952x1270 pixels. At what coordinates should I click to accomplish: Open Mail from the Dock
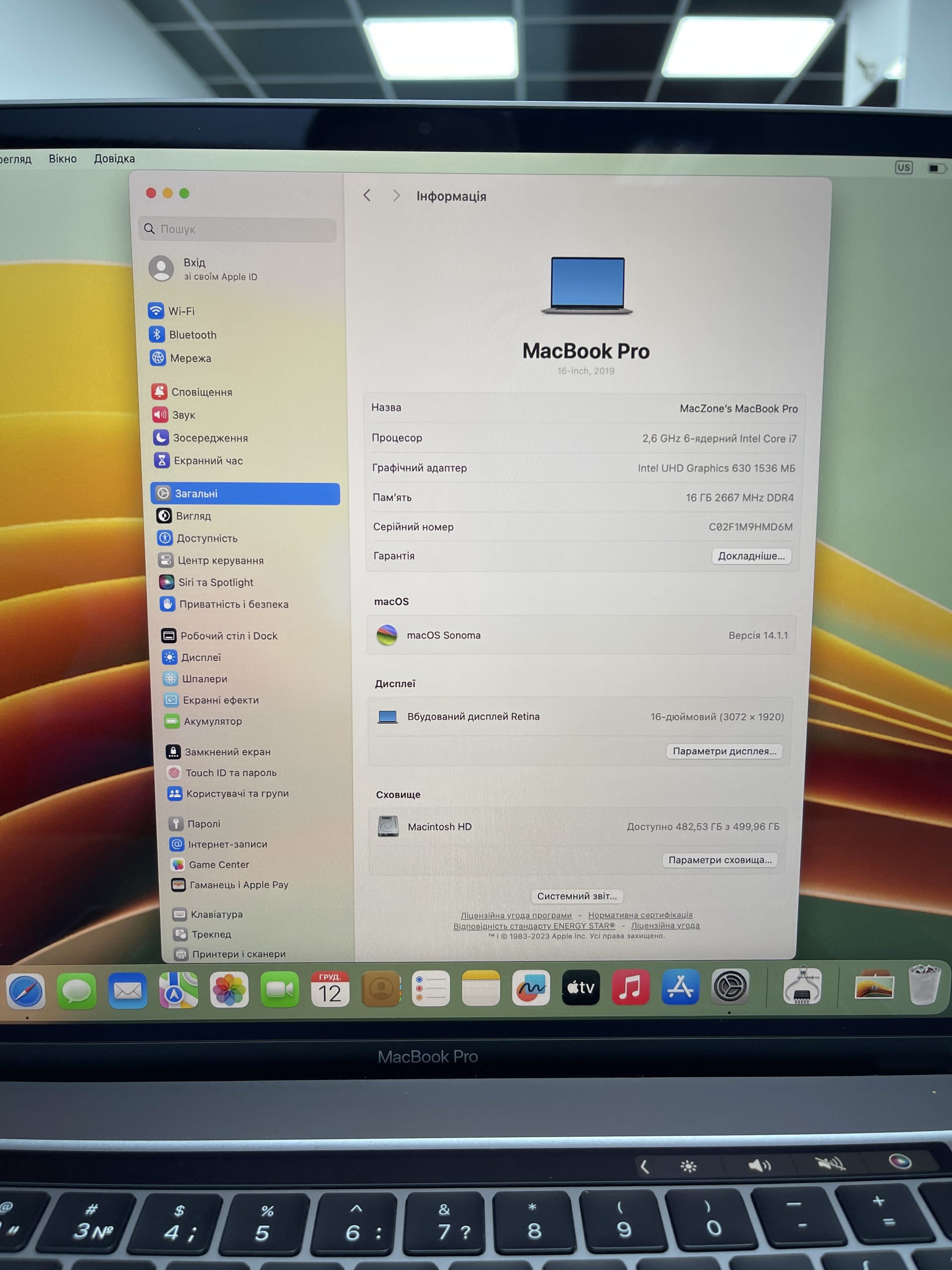pyautogui.click(x=127, y=990)
